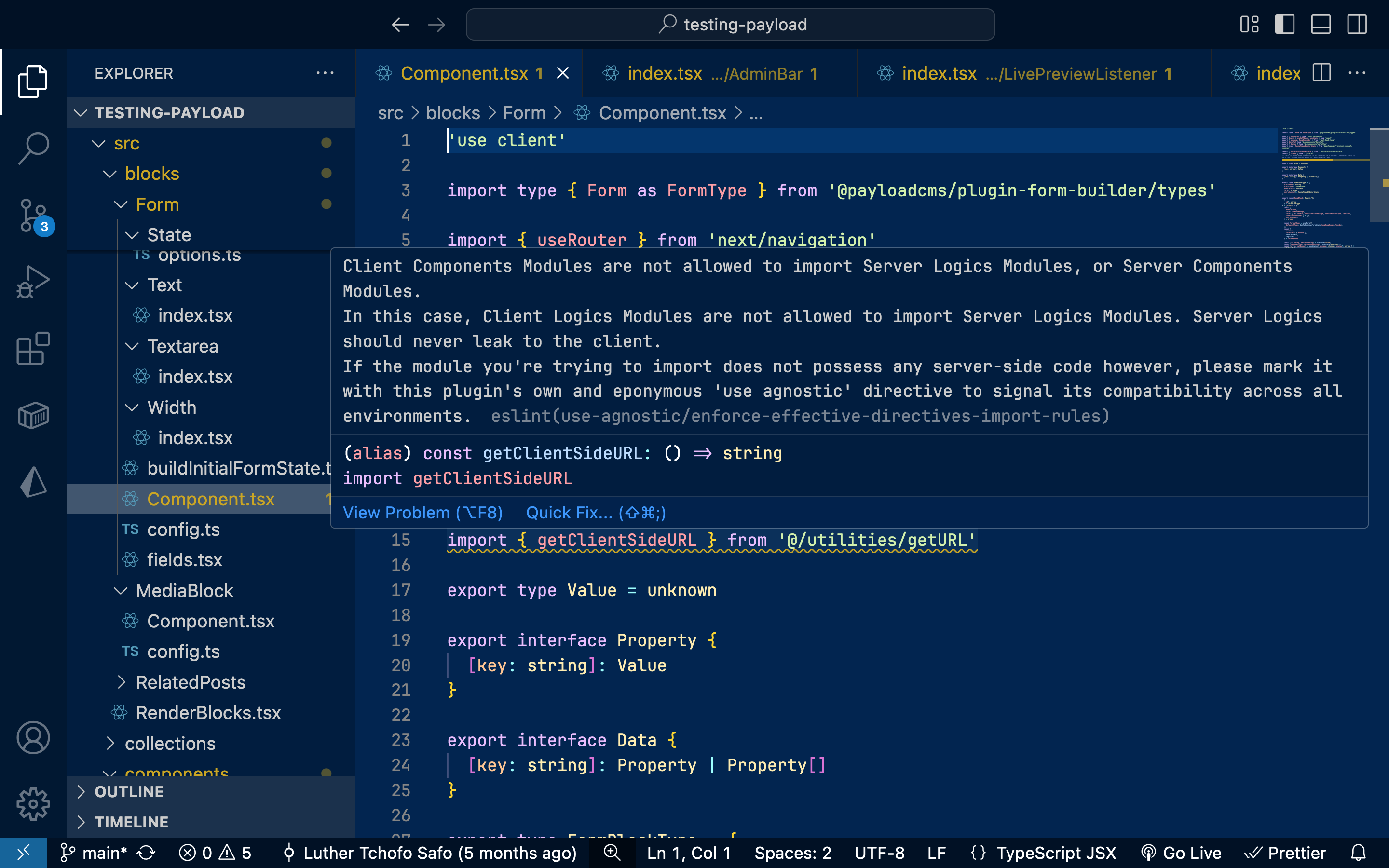The image size is (1389, 868).
Task: Toggle the secondary side bar visibility
Action: [x=1357, y=24]
